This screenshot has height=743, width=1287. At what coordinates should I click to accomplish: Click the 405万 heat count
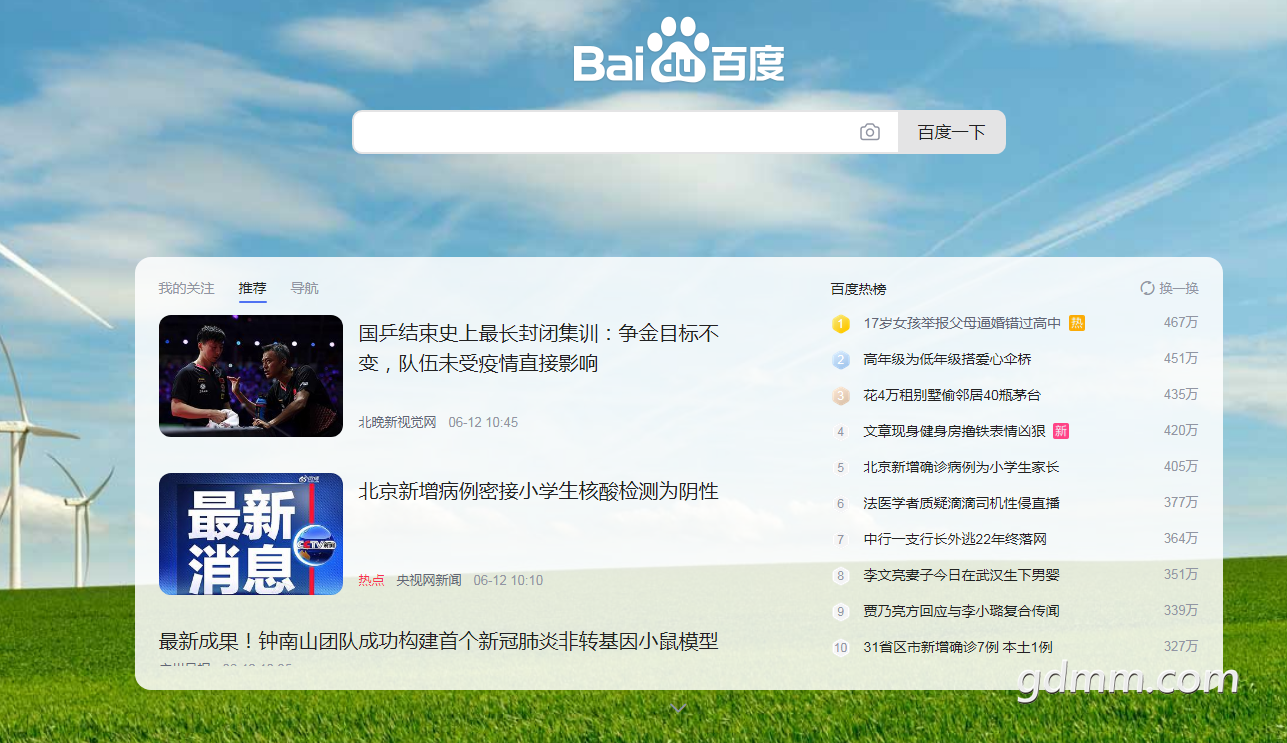tap(1181, 466)
